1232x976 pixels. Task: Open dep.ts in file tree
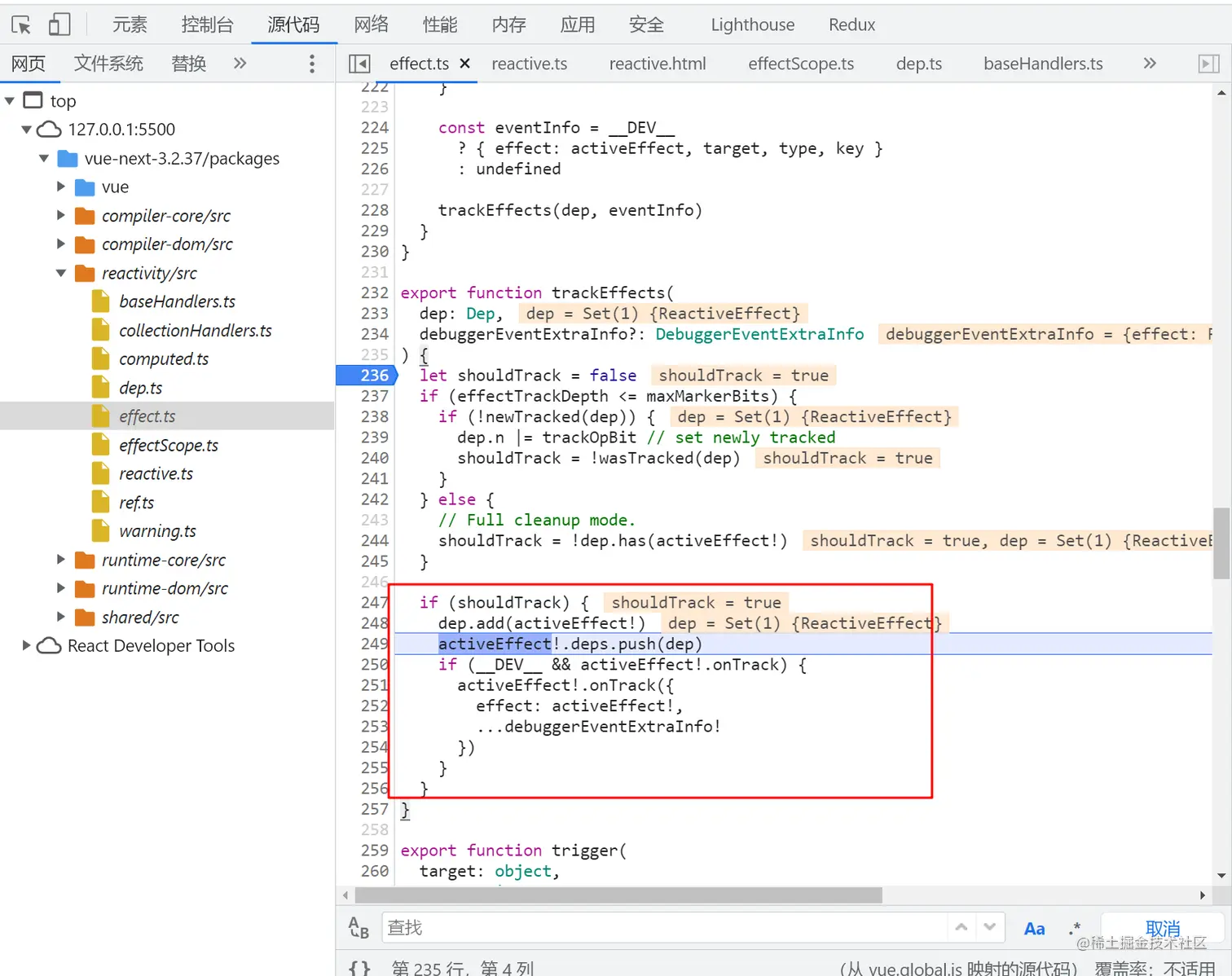tap(140, 388)
